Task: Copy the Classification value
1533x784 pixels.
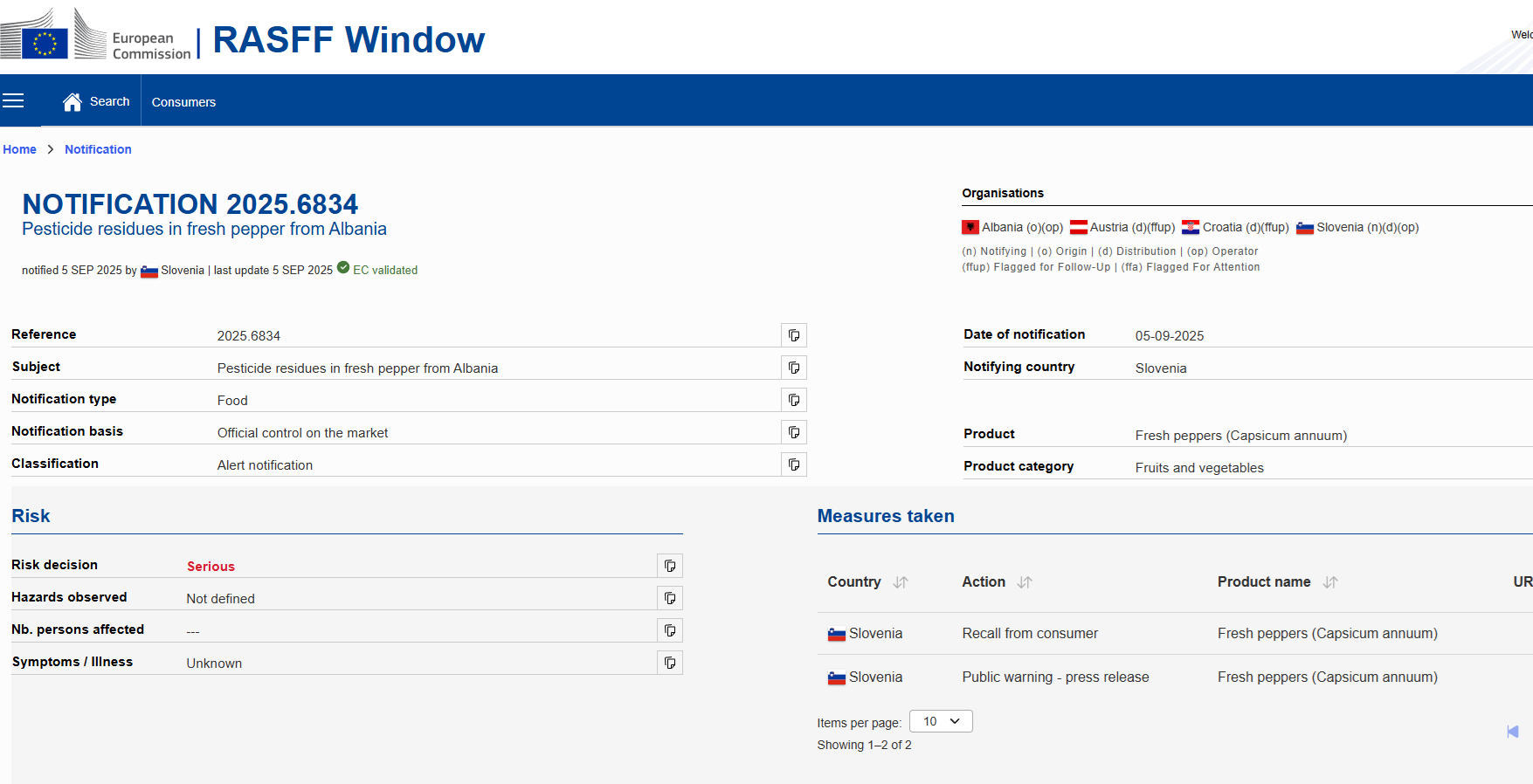Action: point(793,464)
